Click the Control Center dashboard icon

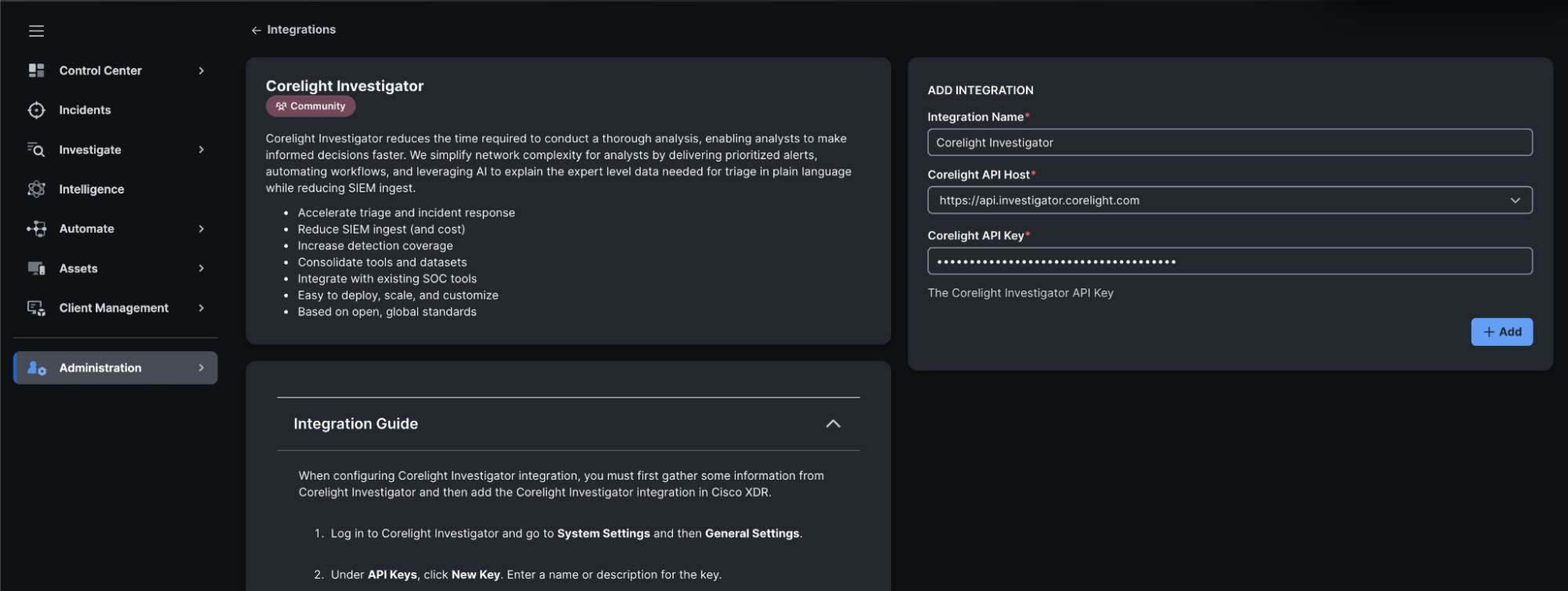point(36,71)
